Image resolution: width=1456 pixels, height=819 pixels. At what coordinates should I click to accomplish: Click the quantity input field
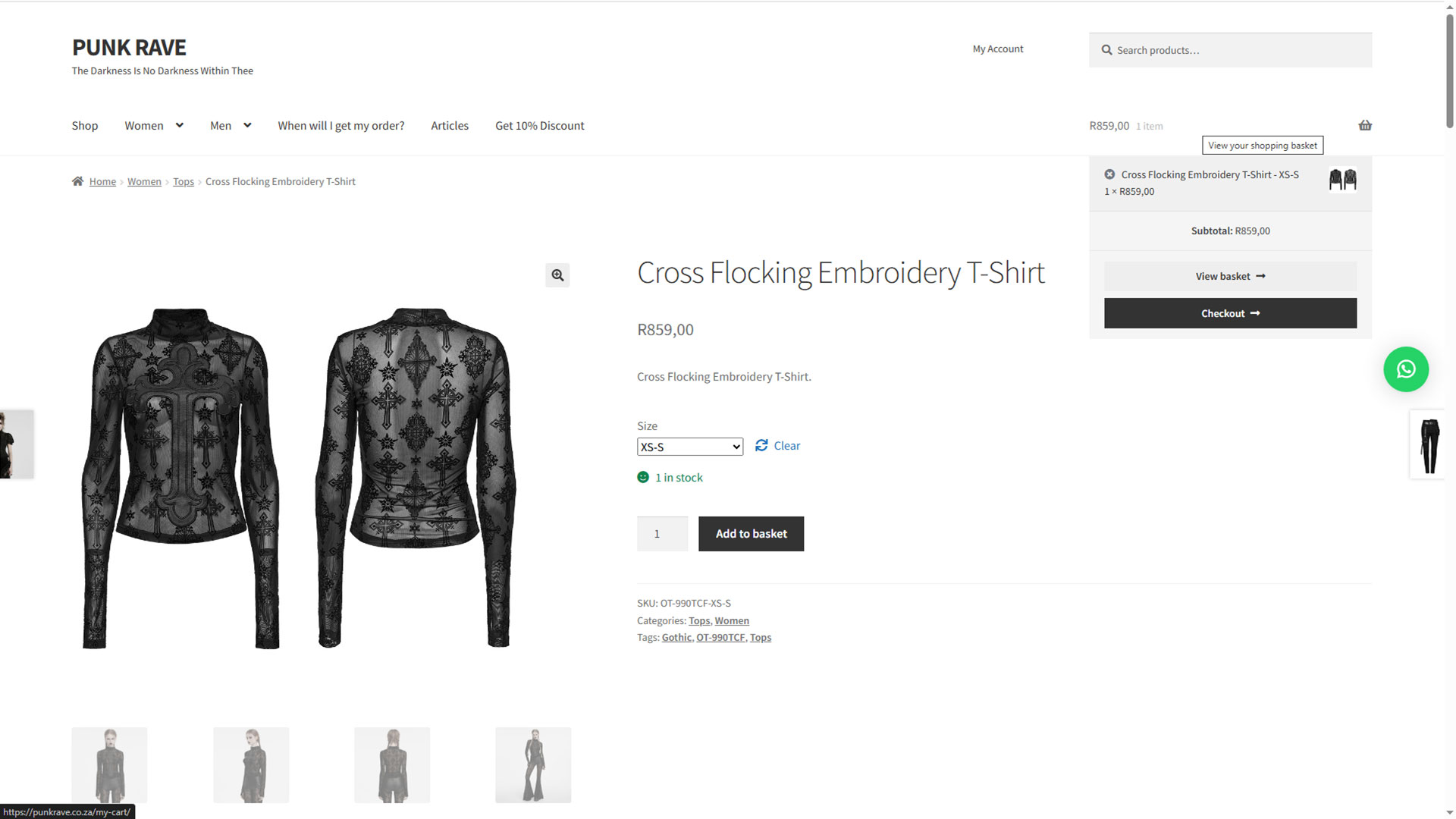[x=662, y=534]
